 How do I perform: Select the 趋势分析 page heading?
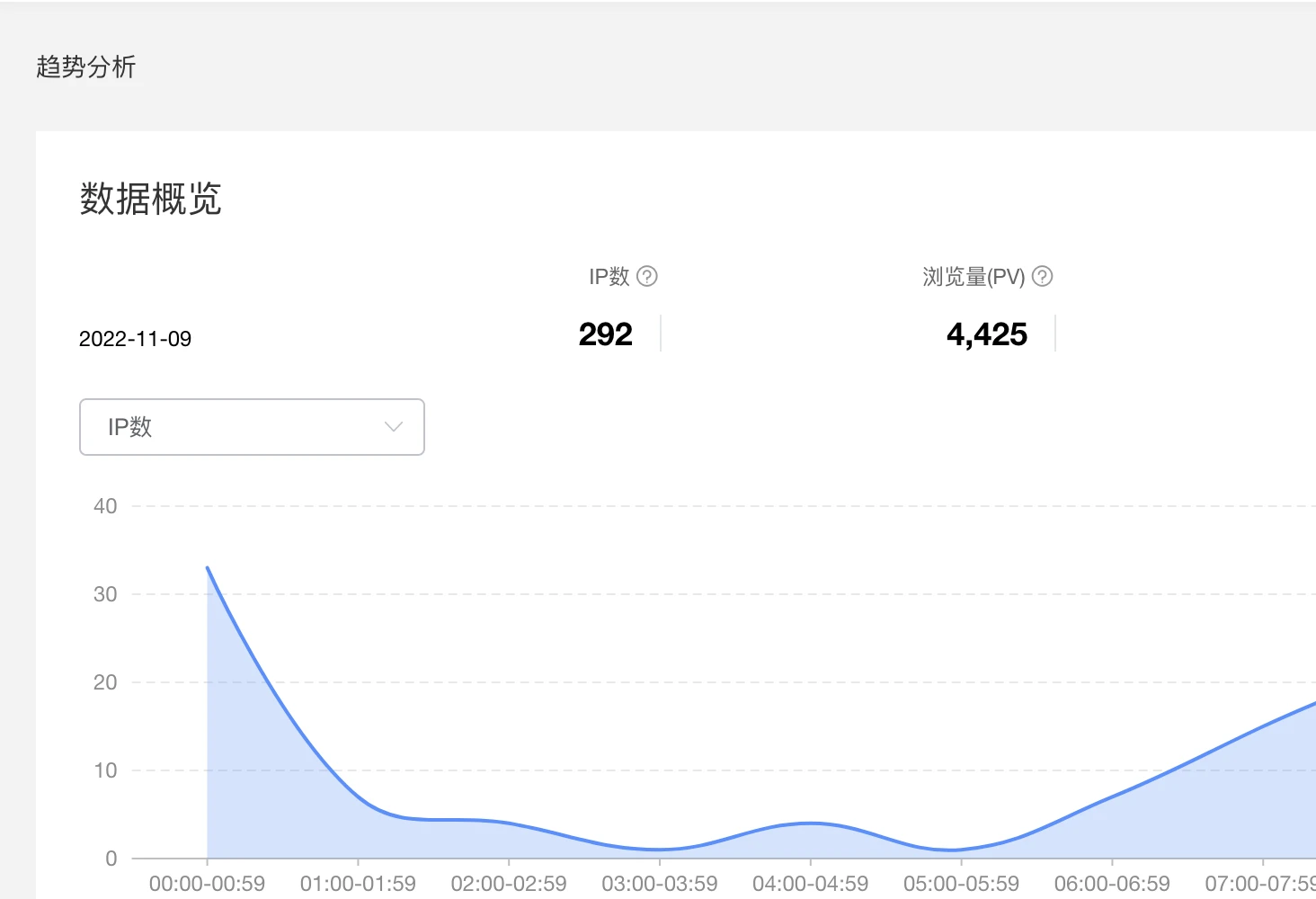point(85,67)
